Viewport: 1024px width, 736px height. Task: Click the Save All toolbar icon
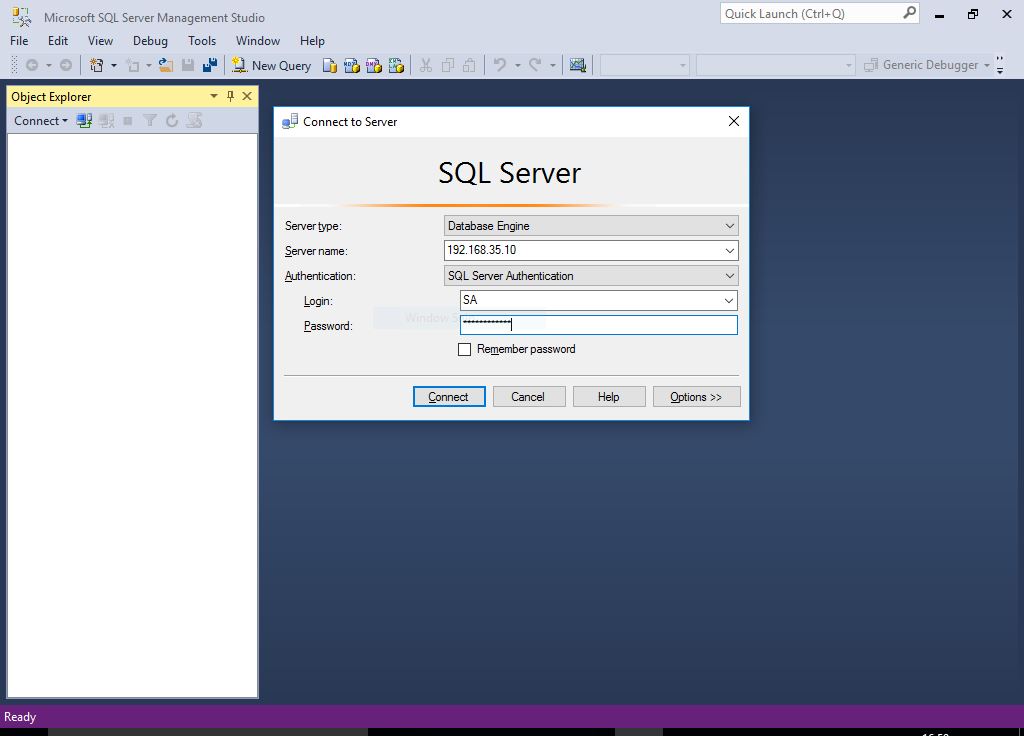210,65
